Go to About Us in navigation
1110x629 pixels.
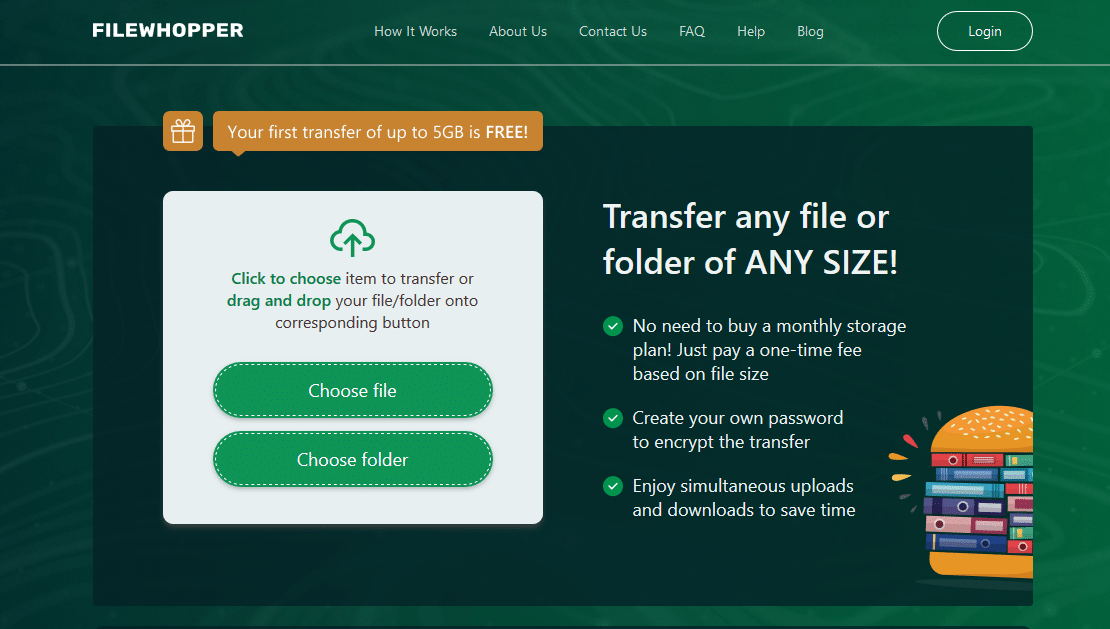518,31
